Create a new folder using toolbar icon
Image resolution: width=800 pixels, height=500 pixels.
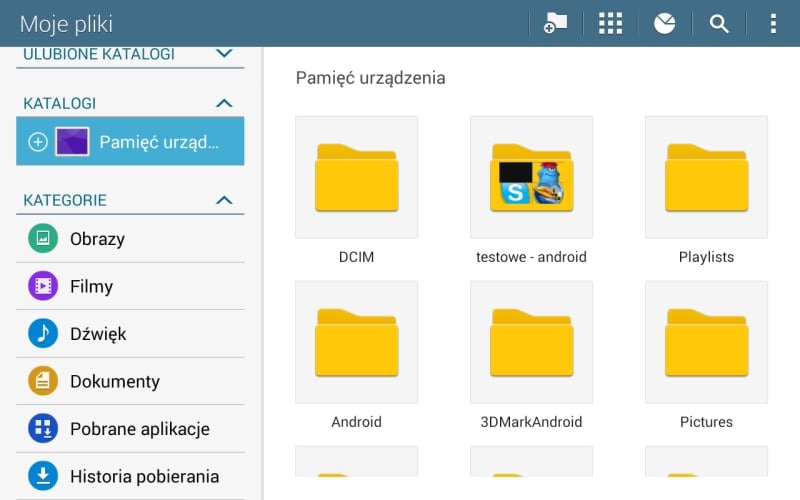click(x=556, y=23)
